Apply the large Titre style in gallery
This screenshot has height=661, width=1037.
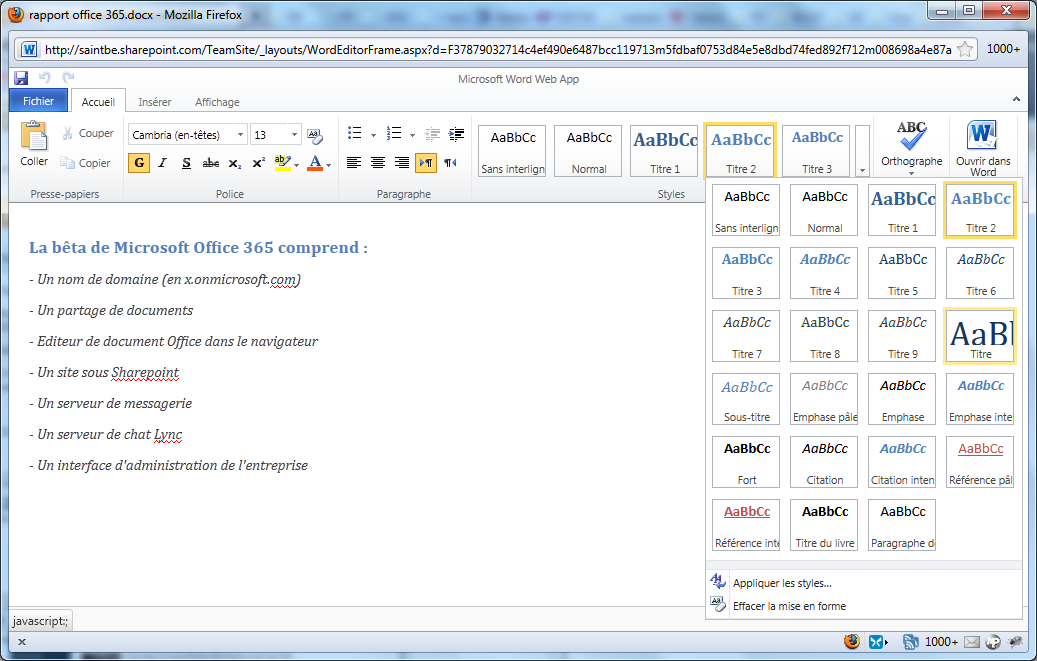980,335
